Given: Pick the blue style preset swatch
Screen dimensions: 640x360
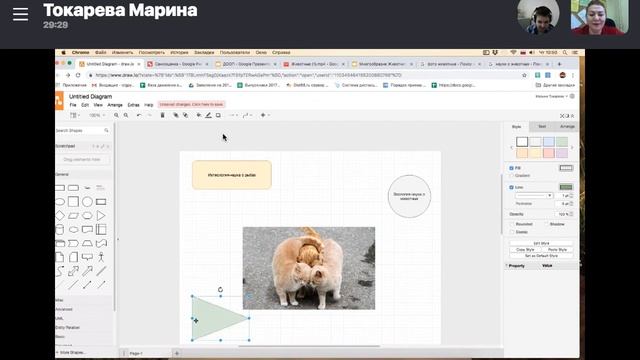Looking at the screenshot, I should [549, 142].
